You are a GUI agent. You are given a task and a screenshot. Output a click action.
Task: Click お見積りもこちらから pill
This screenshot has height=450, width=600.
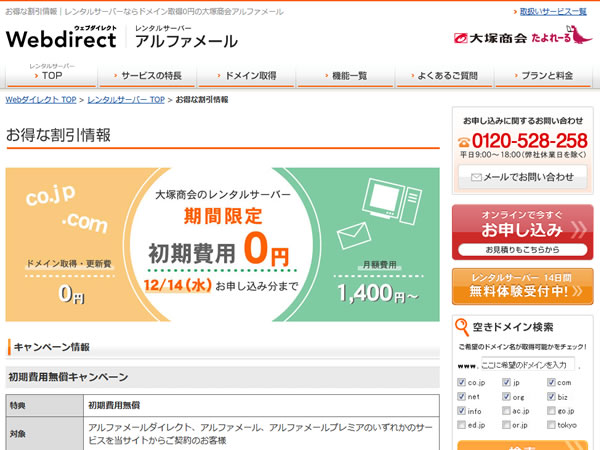[x=523, y=250]
